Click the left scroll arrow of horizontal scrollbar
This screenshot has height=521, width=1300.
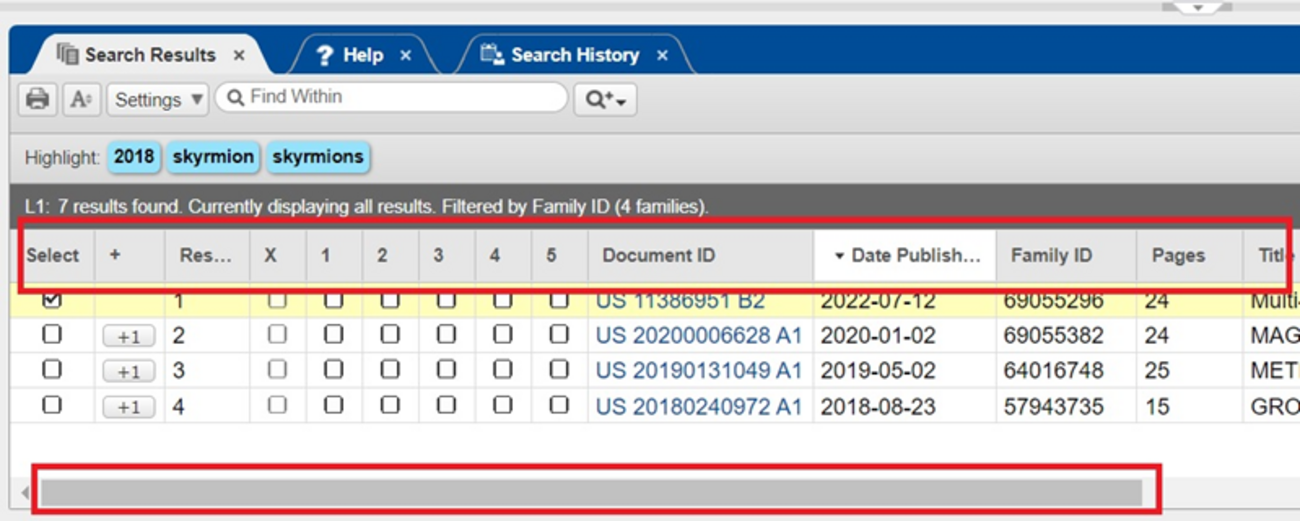pos(25,492)
